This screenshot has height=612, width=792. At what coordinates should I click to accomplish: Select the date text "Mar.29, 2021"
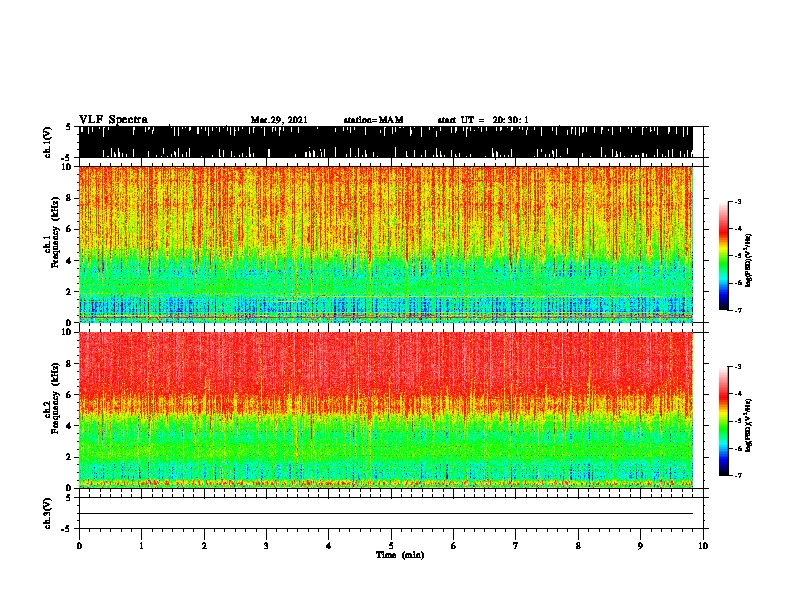(x=279, y=120)
